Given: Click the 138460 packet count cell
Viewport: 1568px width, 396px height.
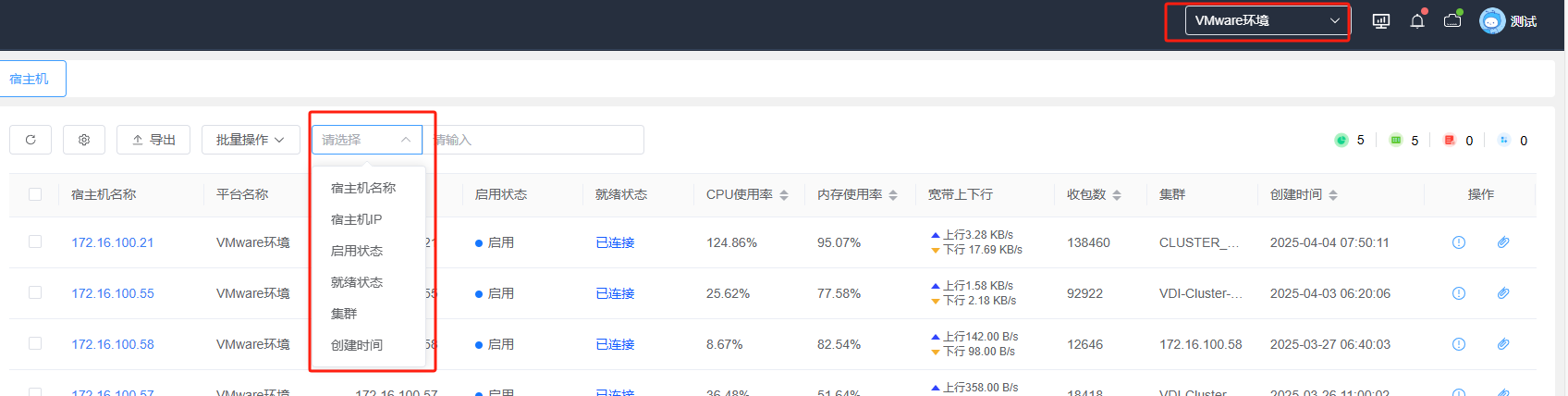Looking at the screenshot, I should [x=1088, y=242].
